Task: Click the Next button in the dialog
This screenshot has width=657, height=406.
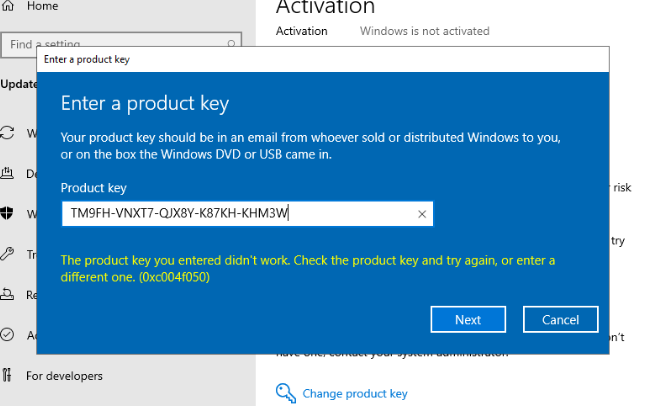Action: click(468, 319)
